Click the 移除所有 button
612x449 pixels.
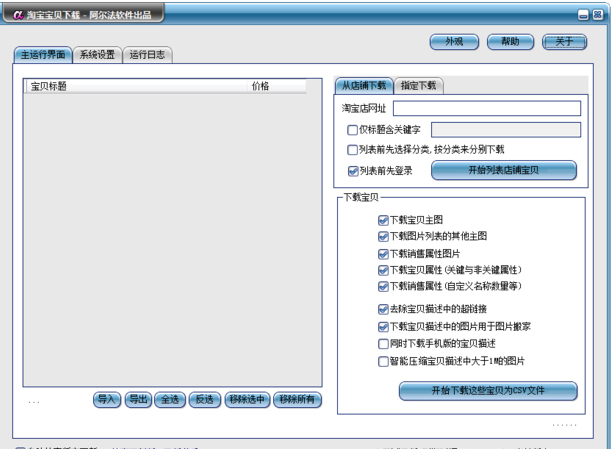(x=297, y=400)
